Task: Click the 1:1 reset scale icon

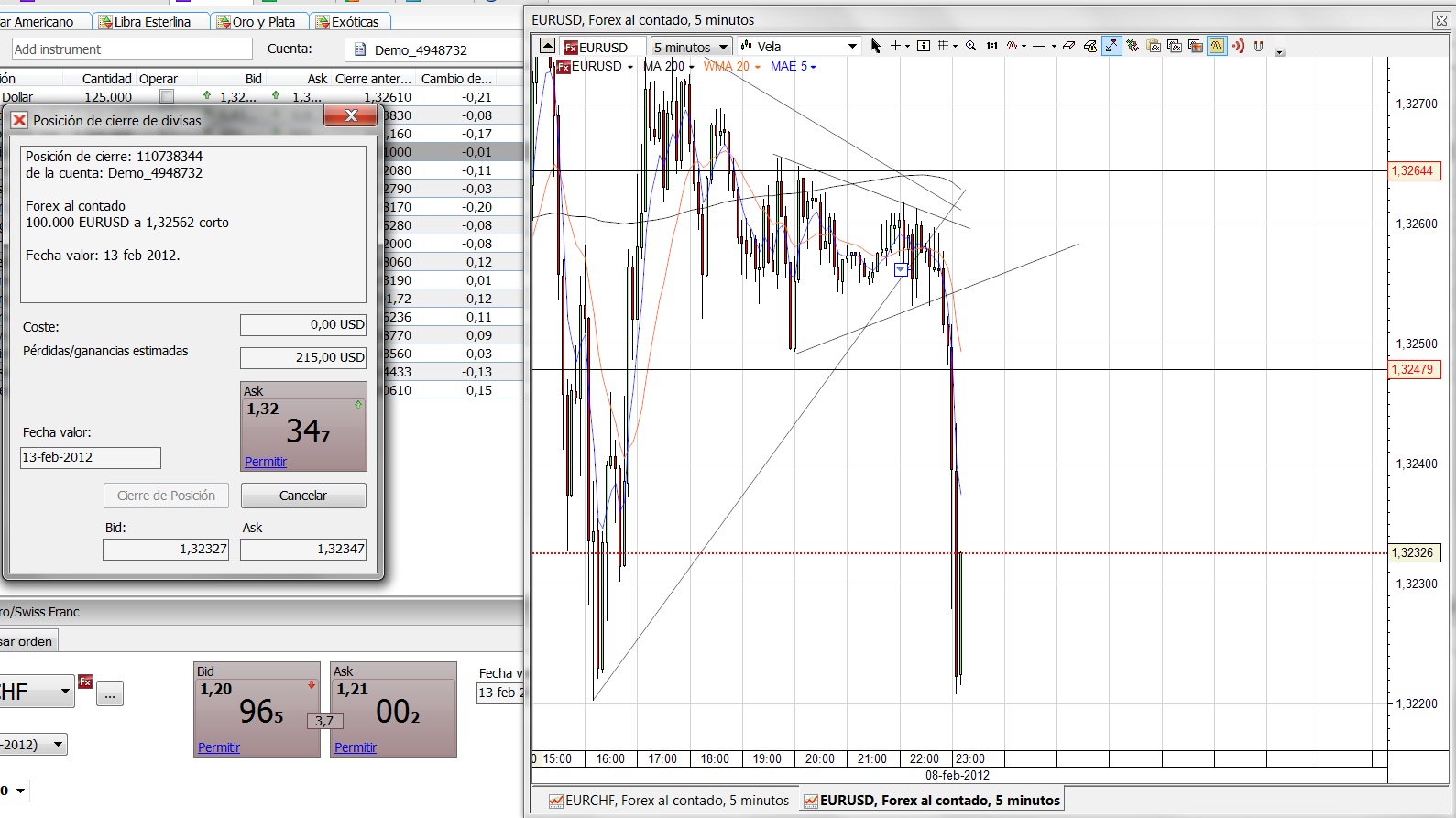Action: point(991,46)
